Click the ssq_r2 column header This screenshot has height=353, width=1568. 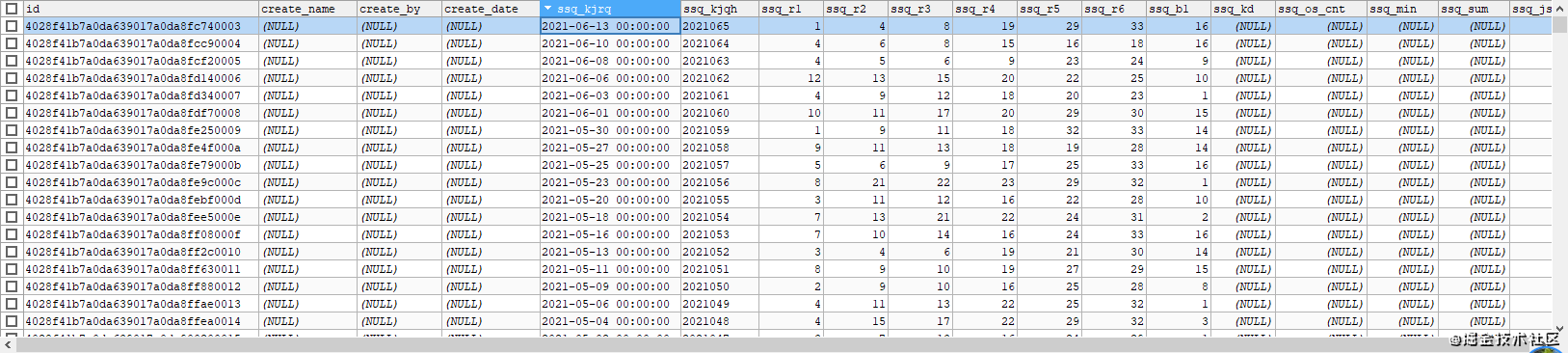pos(856,9)
